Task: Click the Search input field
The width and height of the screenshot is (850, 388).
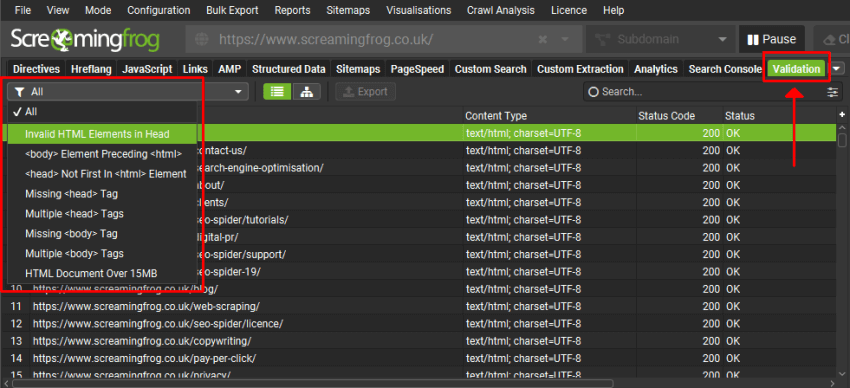Action: point(704,92)
